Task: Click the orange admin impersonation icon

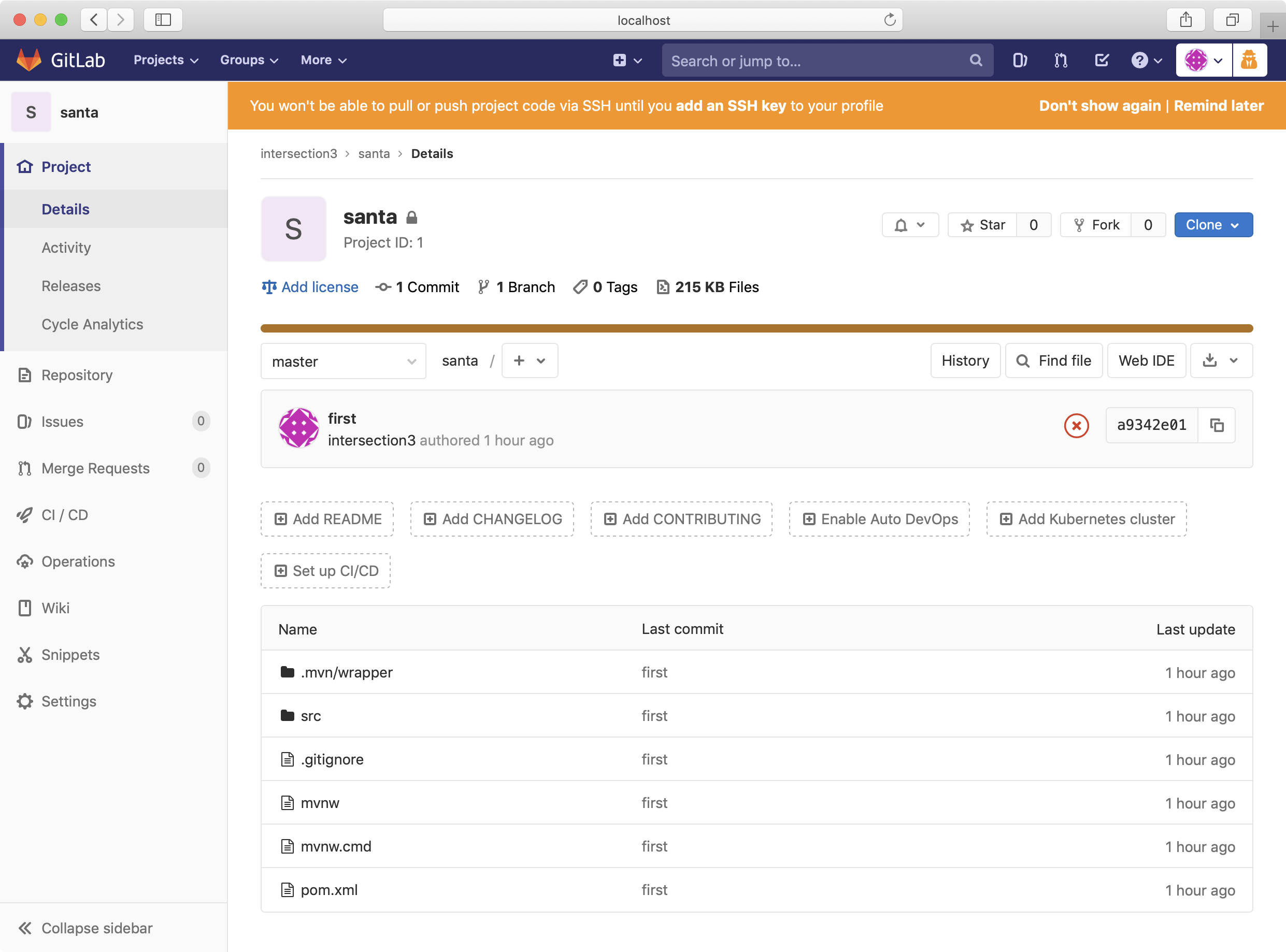Action: pyautogui.click(x=1249, y=60)
